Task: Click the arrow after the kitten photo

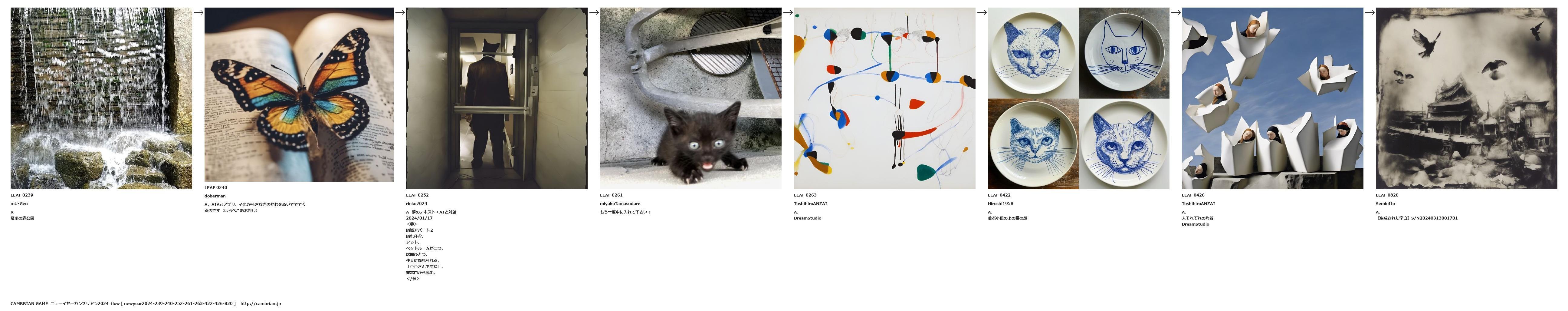Action: tap(788, 12)
